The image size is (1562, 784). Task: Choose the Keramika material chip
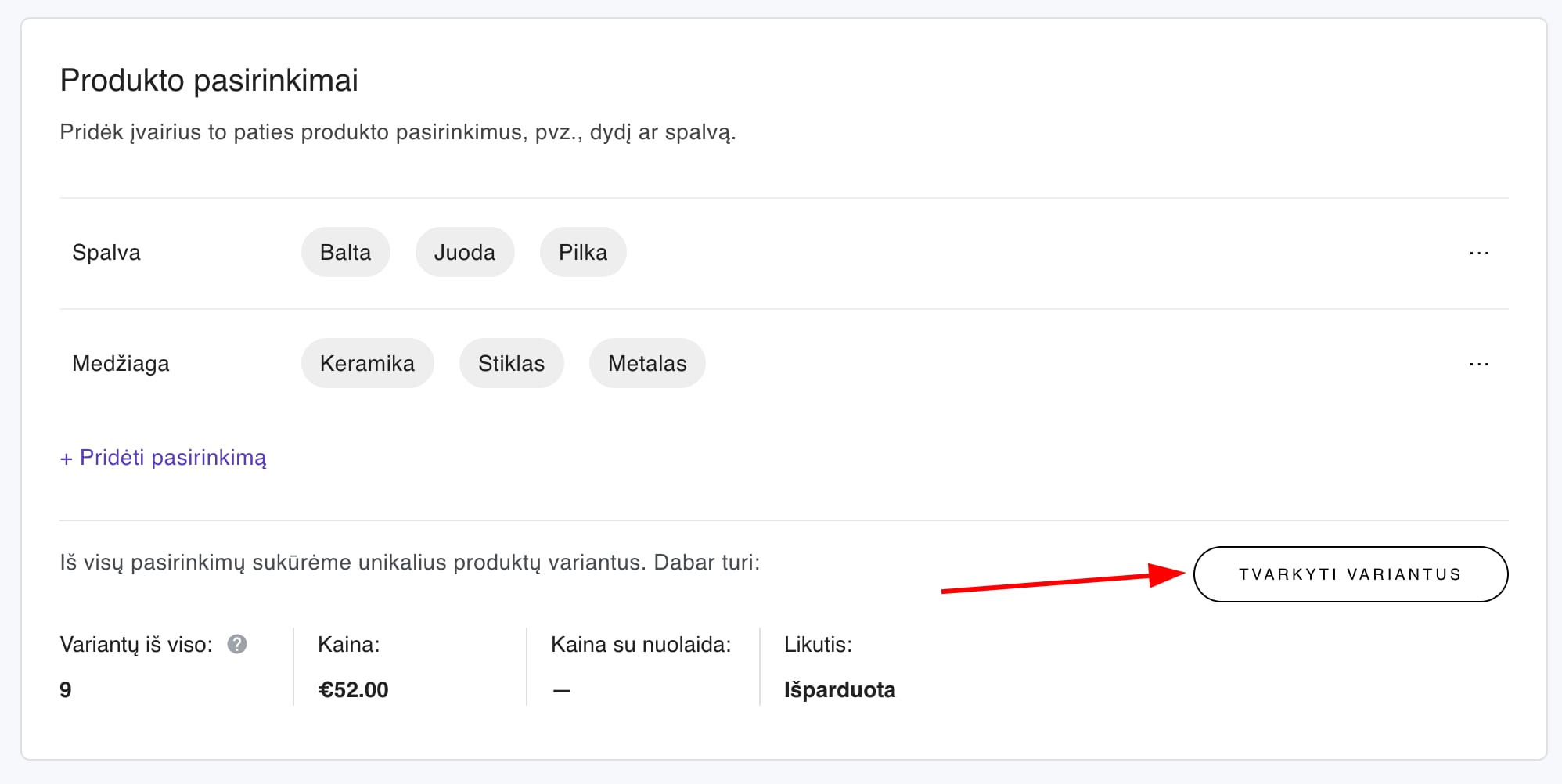[x=367, y=364]
